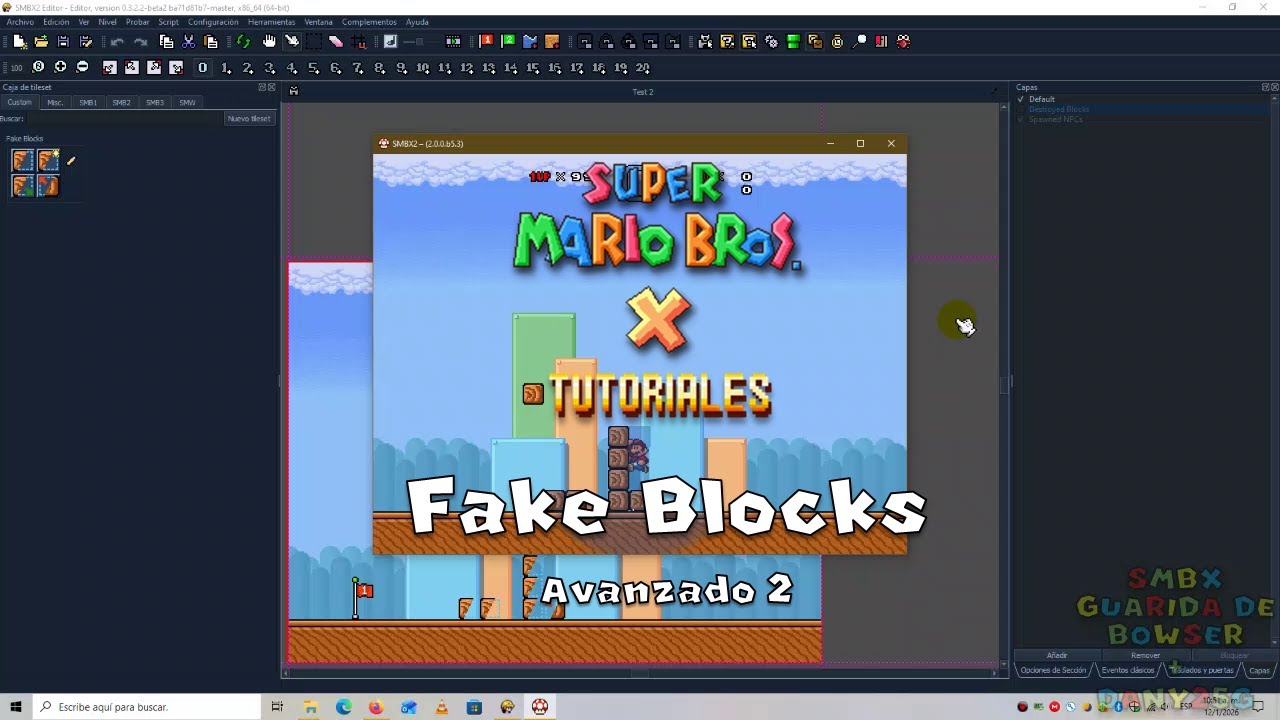The height and width of the screenshot is (720, 1280).
Task: Switch to the SMB3 tileset tab
Action: (154, 102)
